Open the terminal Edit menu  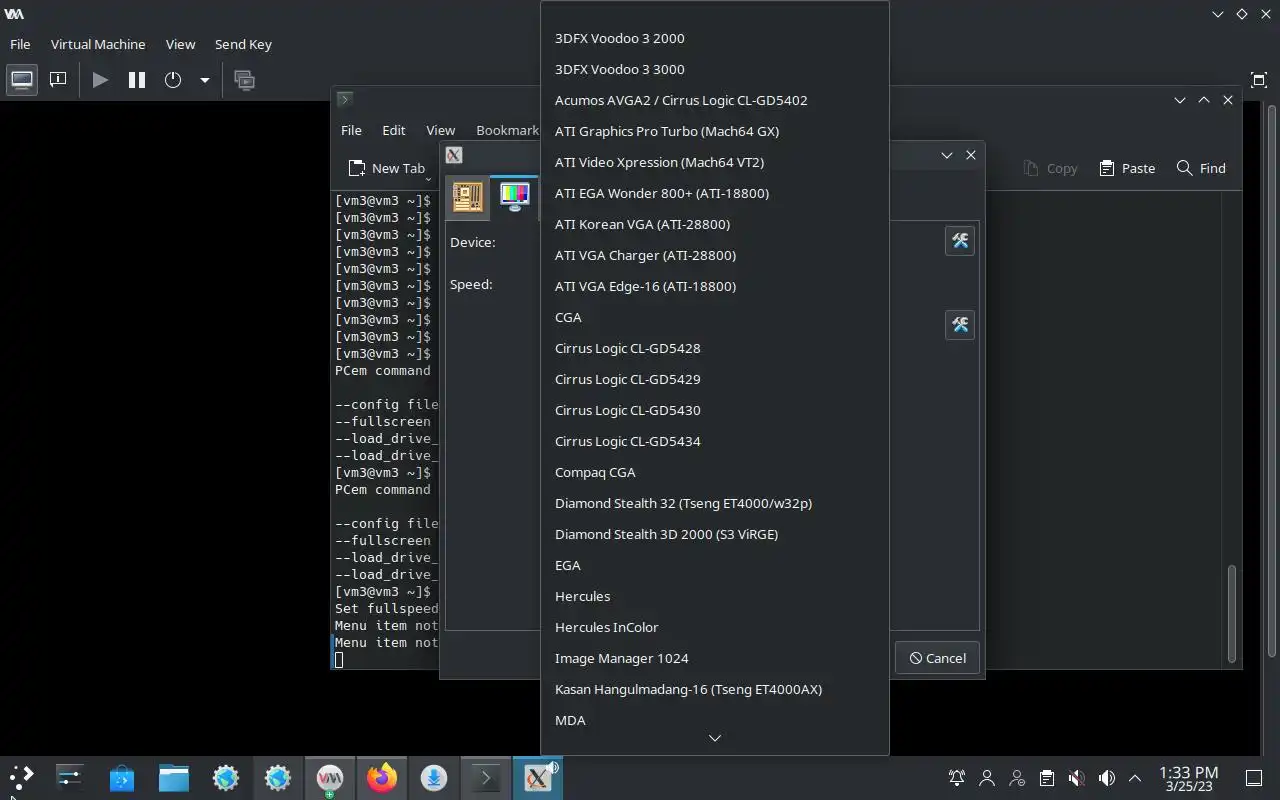(394, 130)
